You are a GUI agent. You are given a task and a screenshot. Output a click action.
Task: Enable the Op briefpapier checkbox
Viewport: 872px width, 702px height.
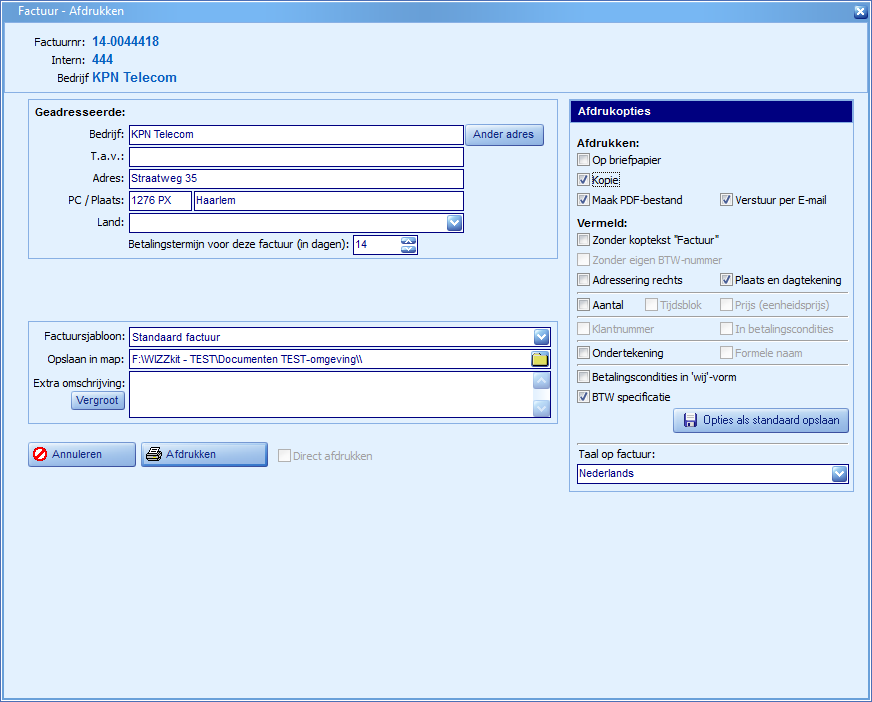pyautogui.click(x=584, y=160)
